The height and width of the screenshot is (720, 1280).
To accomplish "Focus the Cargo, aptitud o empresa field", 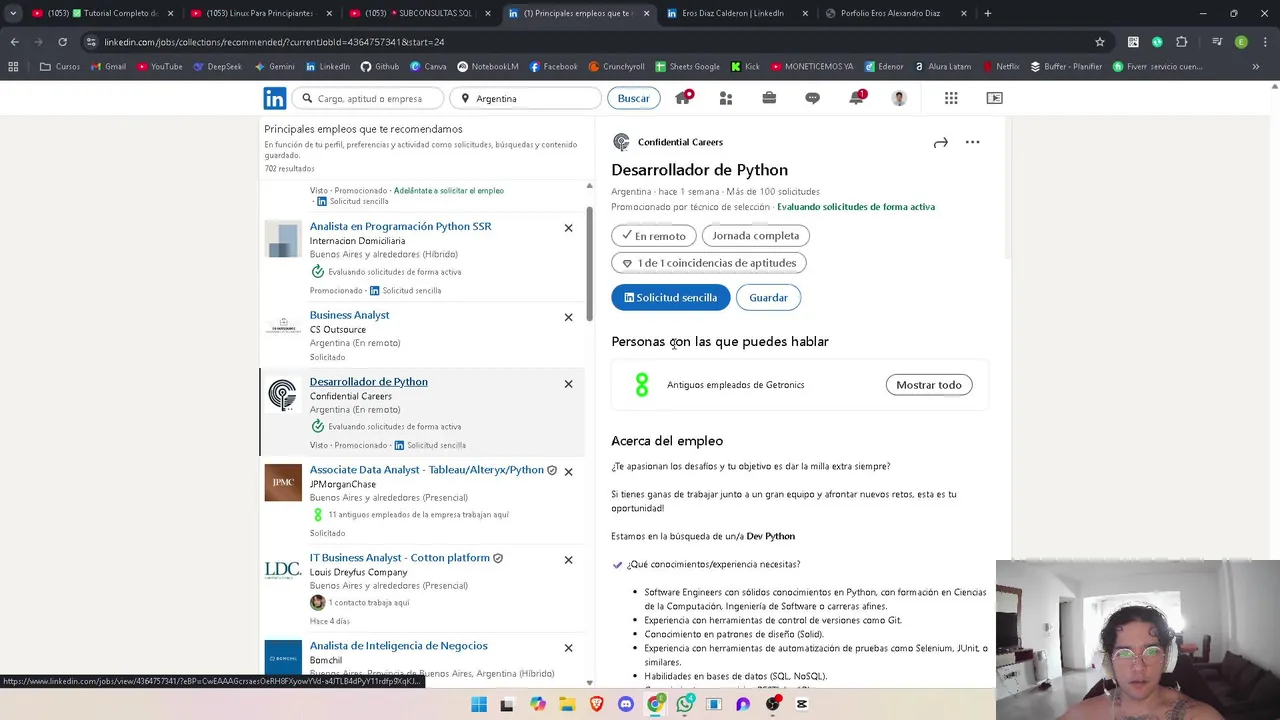I will [x=369, y=98].
